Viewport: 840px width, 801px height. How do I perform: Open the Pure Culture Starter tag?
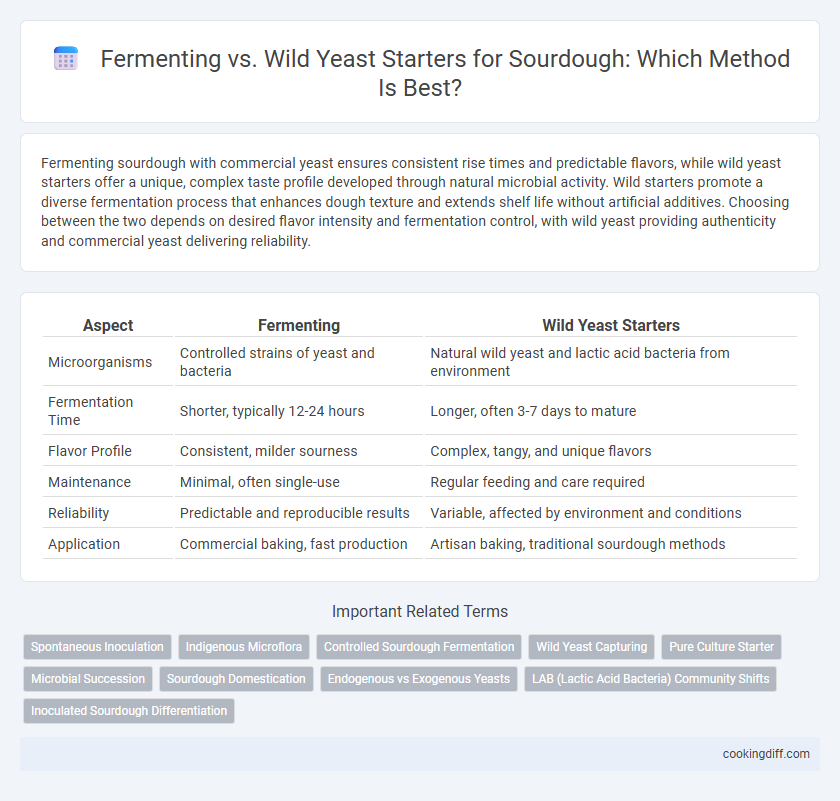[x=721, y=647]
